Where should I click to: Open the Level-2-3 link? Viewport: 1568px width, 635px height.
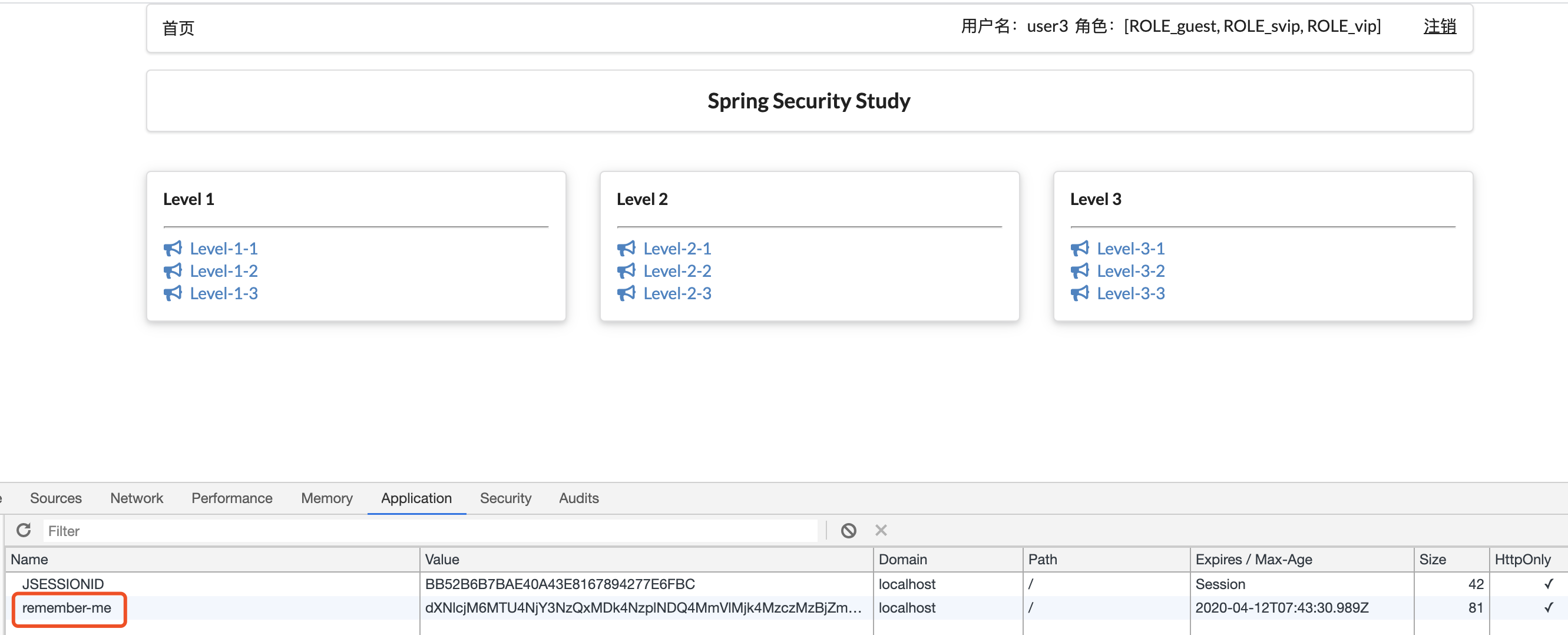coord(677,293)
